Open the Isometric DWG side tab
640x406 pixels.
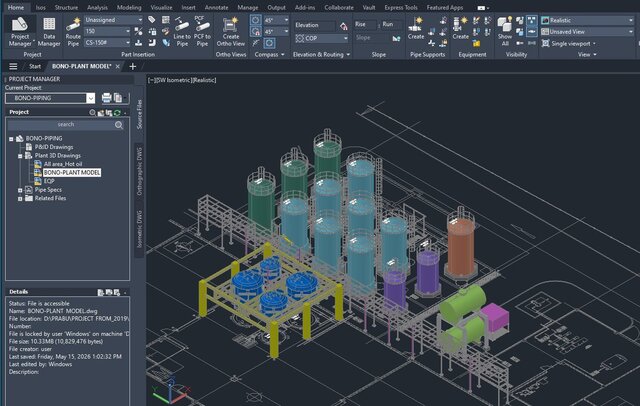(139, 229)
